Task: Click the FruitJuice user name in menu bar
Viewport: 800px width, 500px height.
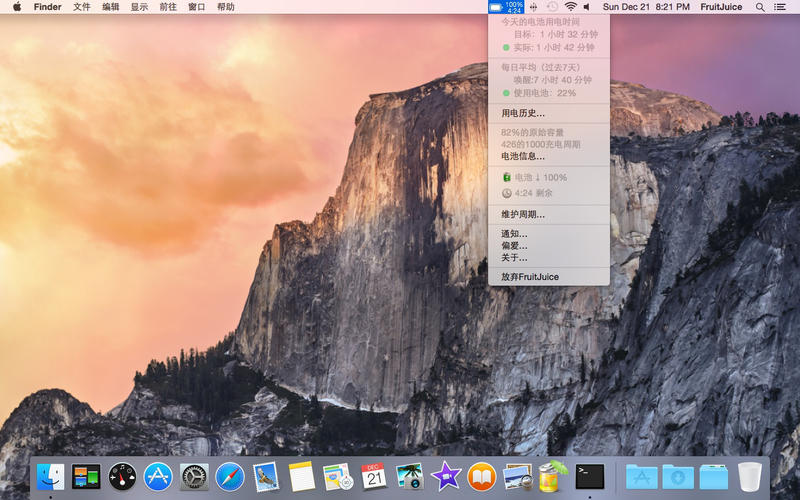Action: pos(721,7)
